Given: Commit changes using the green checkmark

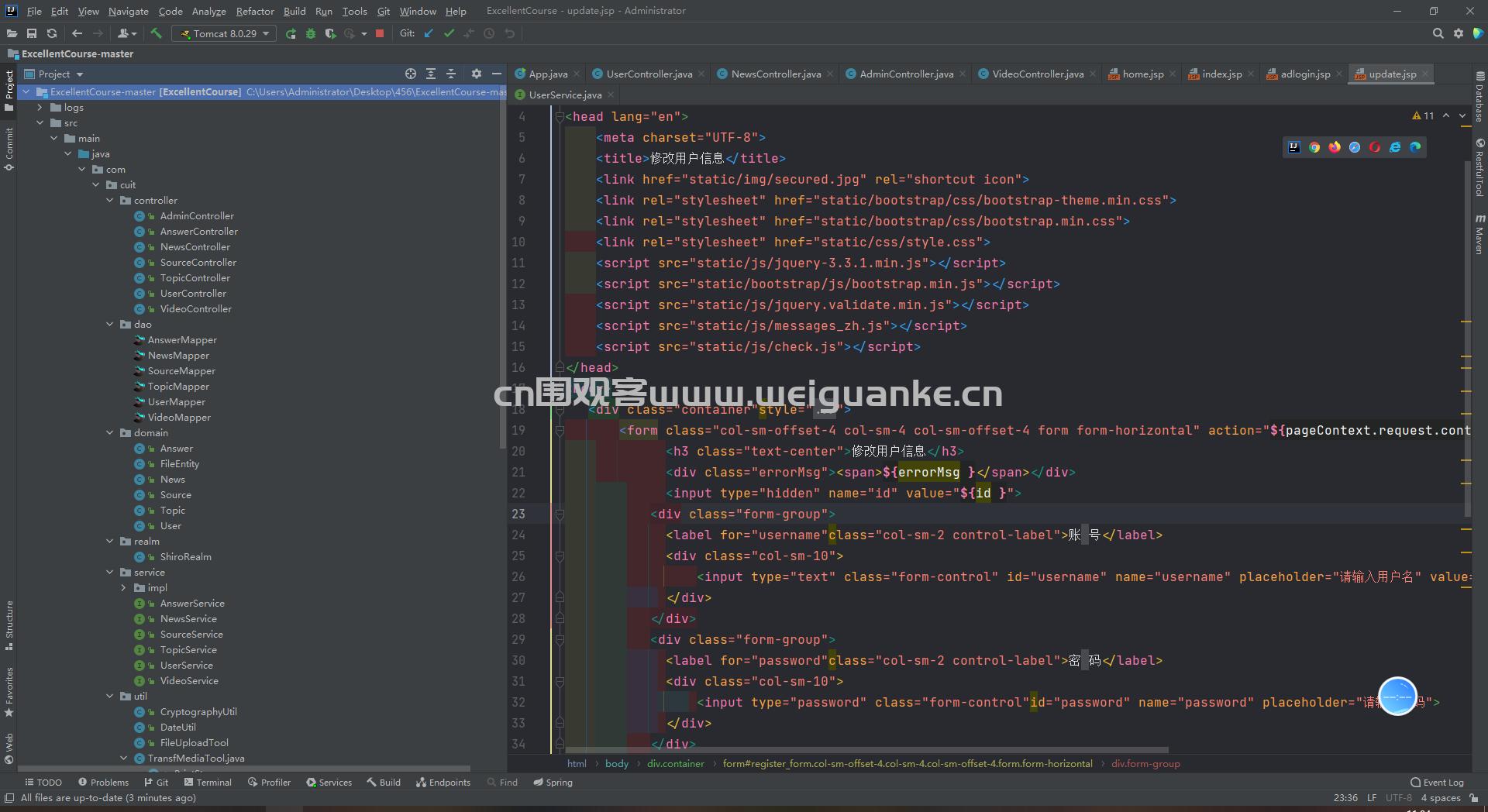Looking at the screenshot, I should click(449, 33).
